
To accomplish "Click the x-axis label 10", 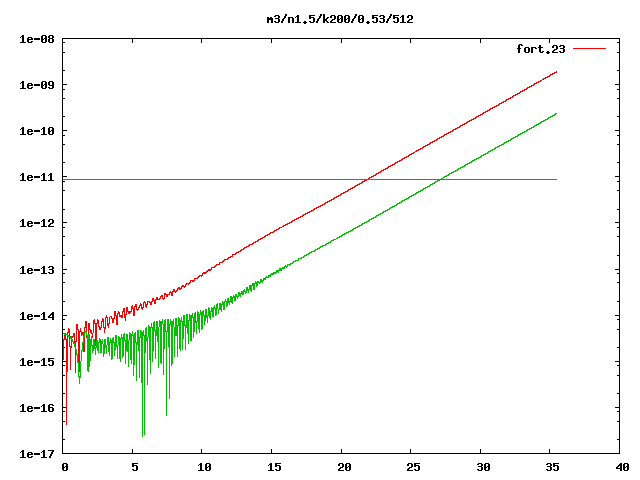I will coord(204,467).
